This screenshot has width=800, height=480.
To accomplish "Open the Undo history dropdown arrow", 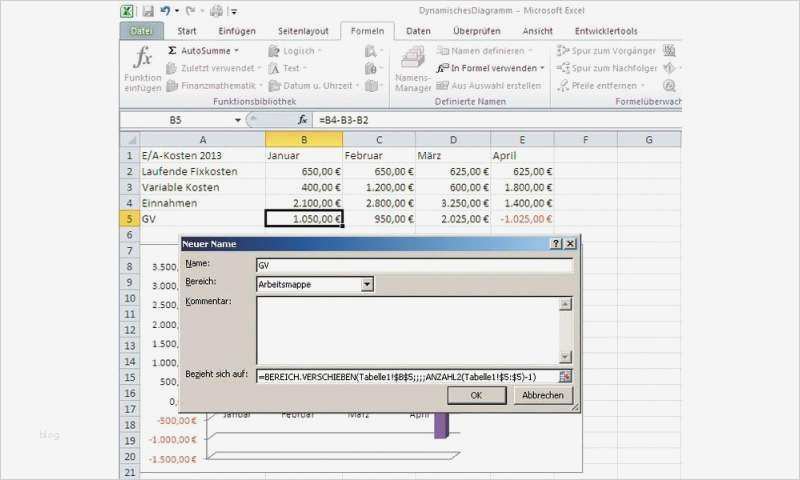I will pos(177,11).
